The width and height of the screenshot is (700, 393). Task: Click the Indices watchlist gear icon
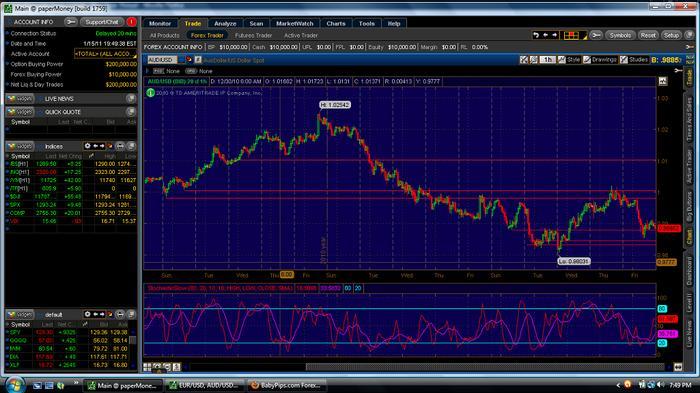pyautogui.click(x=88, y=146)
